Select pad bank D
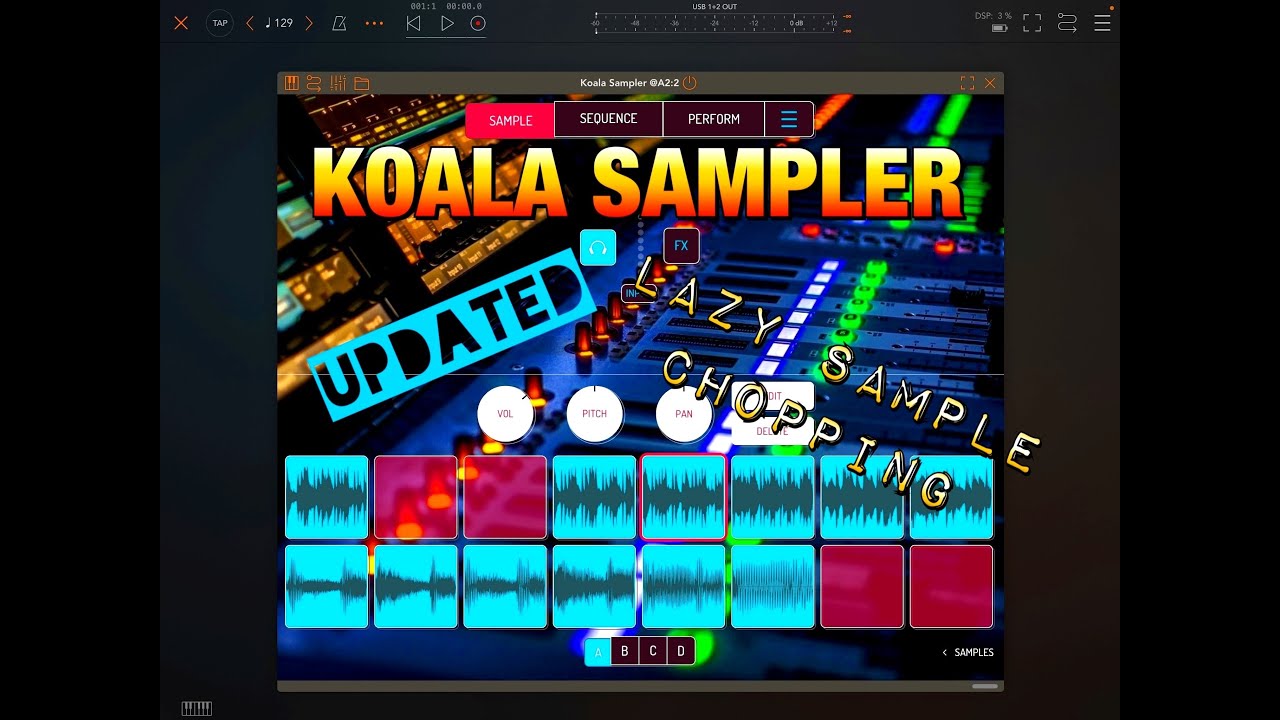The height and width of the screenshot is (720, 1280). (x=681, y=651)
